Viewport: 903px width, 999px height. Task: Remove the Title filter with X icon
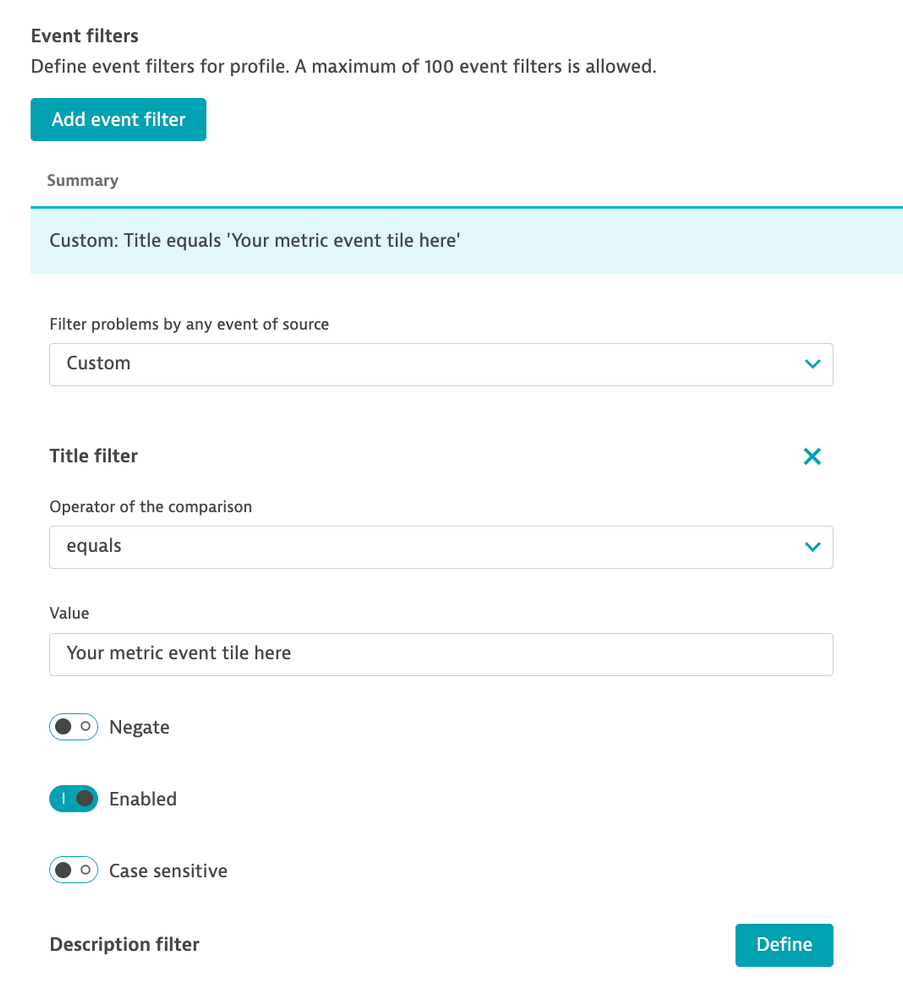pyautogui.click(x=812, y=457)
